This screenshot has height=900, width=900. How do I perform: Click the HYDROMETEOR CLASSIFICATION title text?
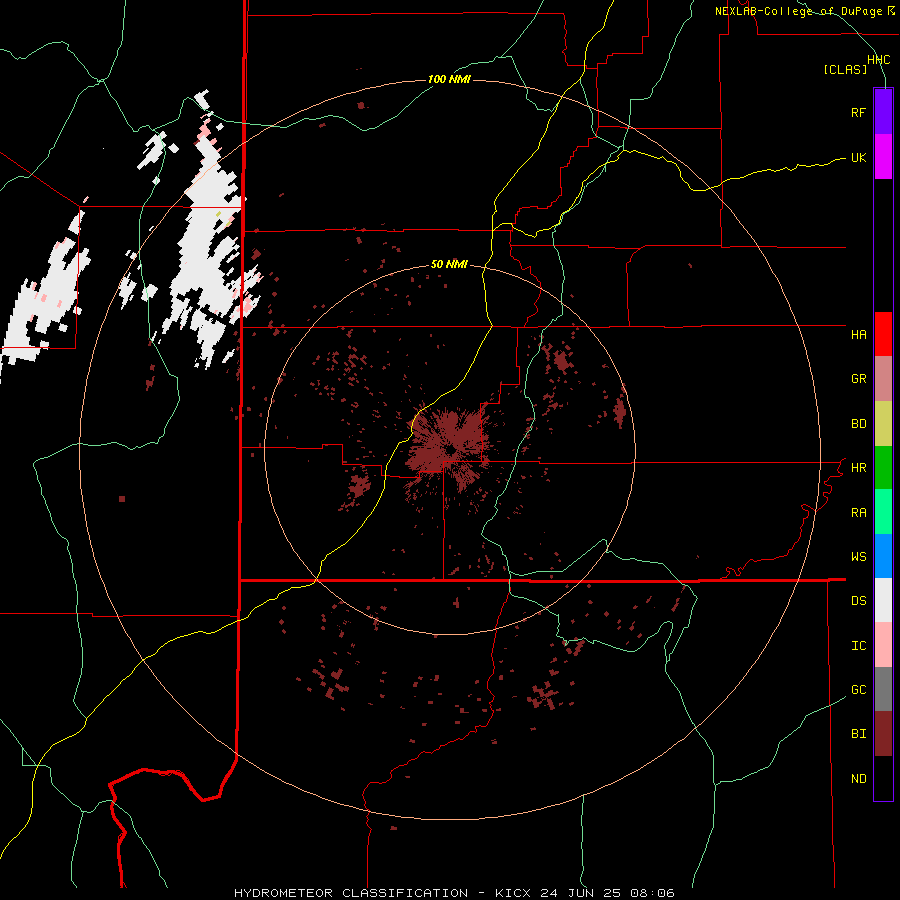351,893
